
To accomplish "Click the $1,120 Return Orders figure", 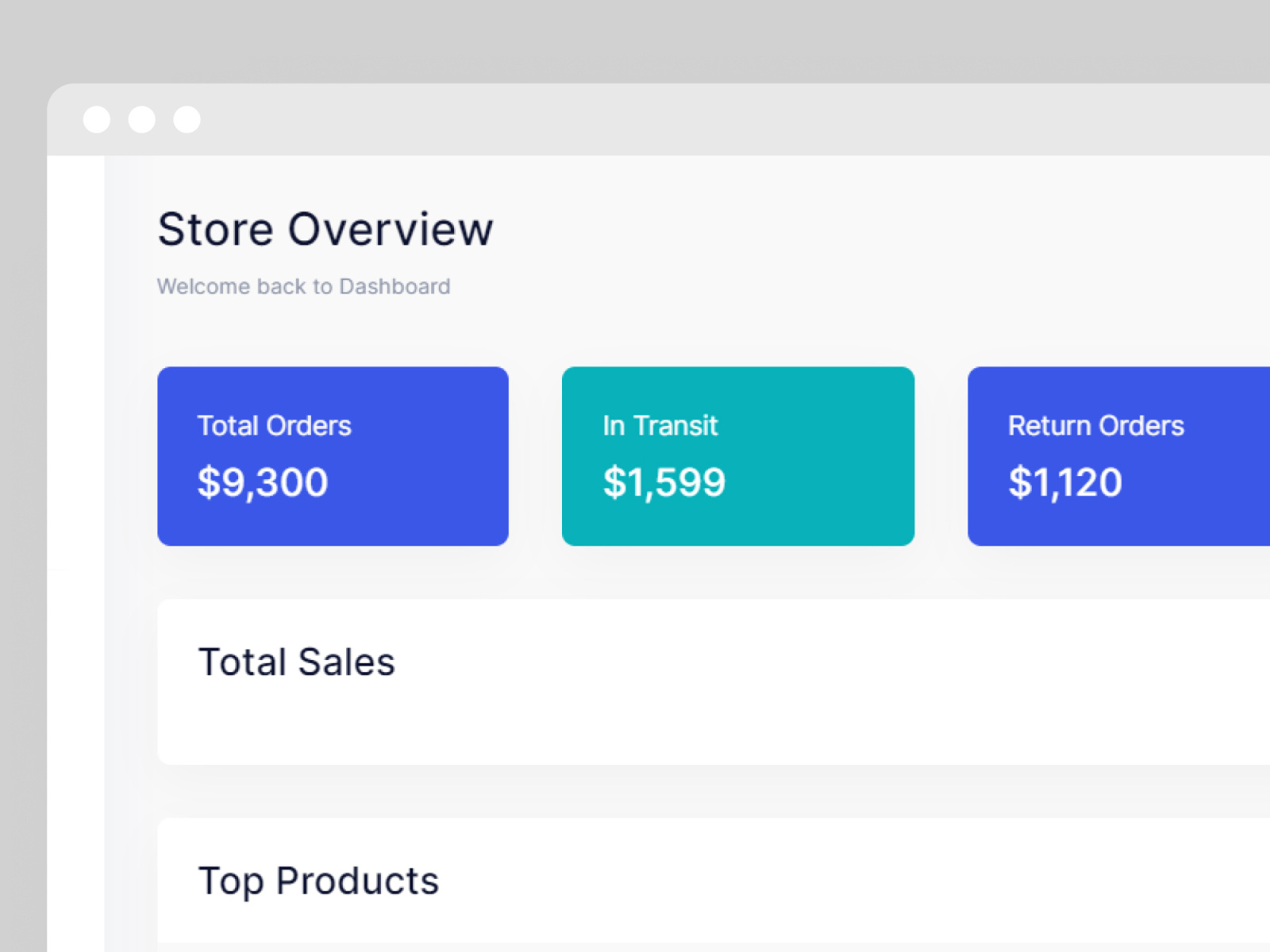I will (x=1065, y=482).
